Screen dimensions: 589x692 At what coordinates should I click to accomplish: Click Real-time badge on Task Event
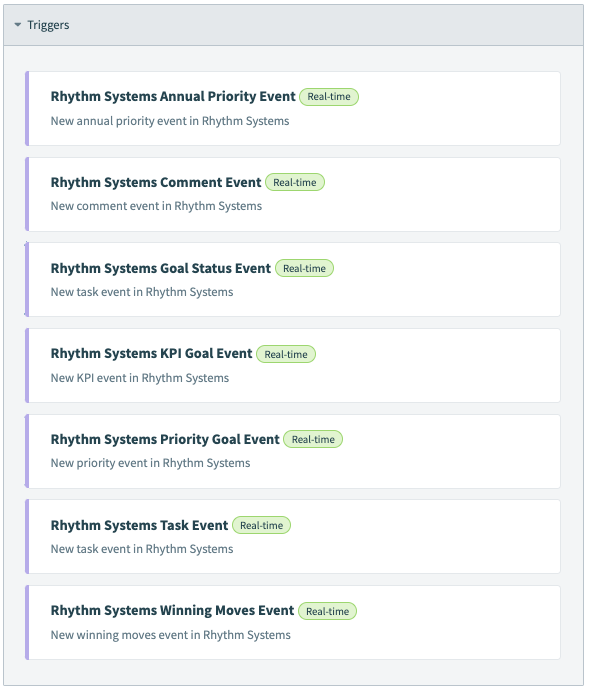(261, 525)
